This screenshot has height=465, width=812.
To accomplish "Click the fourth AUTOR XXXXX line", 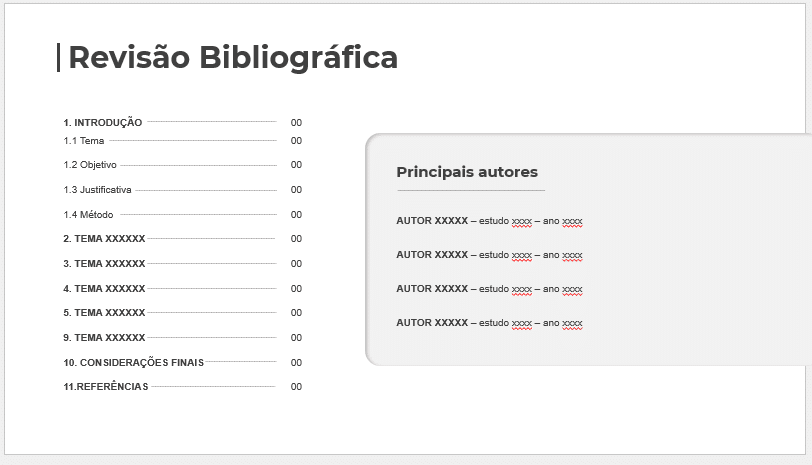I will [x=489, y=323].
